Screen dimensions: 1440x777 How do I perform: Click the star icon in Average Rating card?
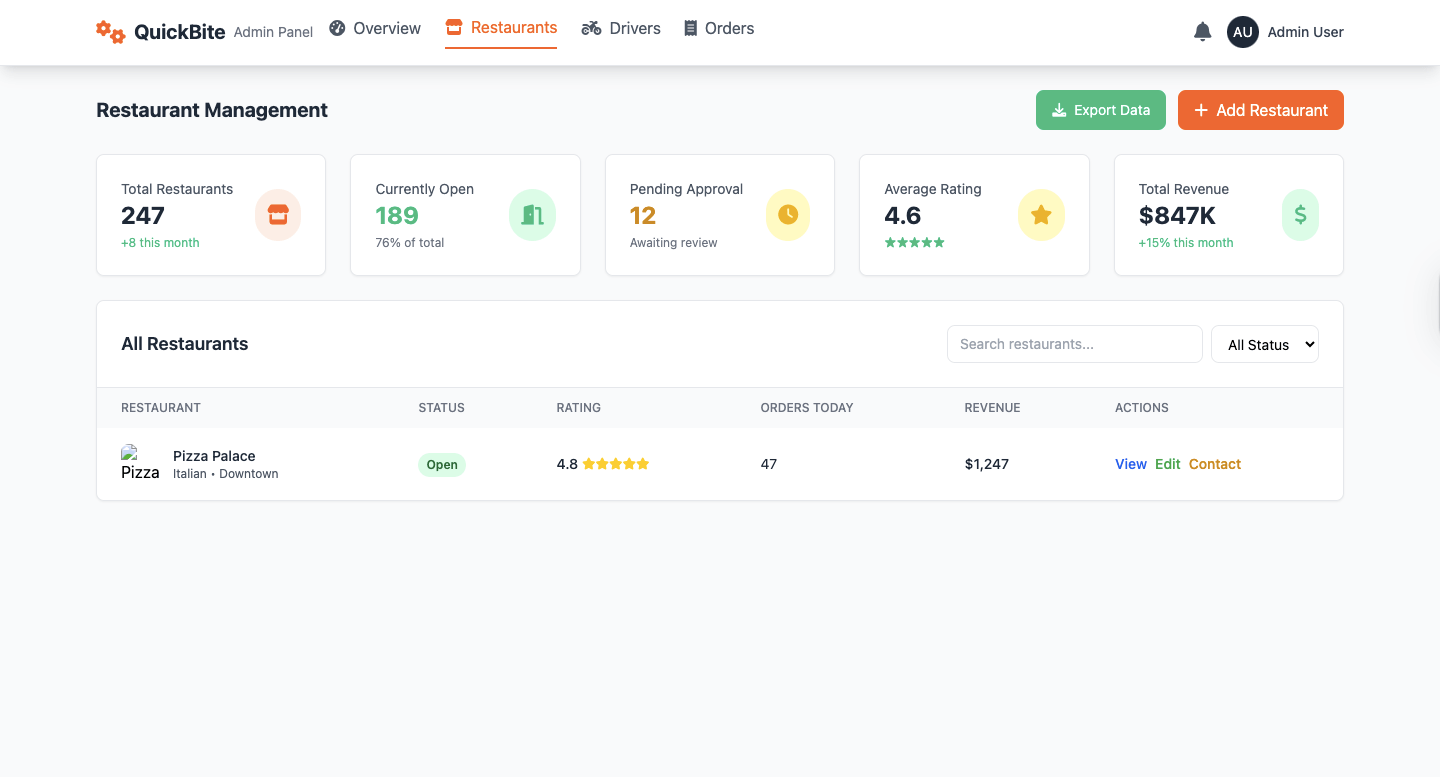click(1041, 215)
